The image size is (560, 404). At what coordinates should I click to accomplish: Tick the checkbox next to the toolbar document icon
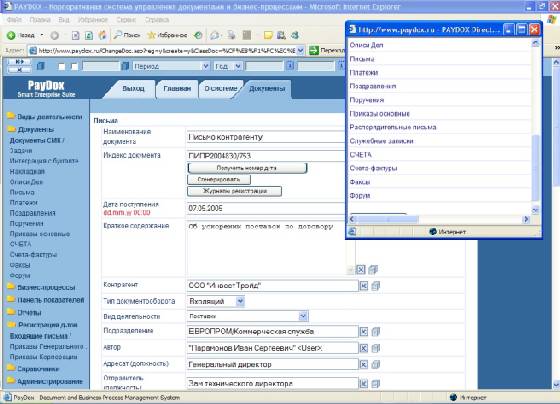(x=62, y=66)
